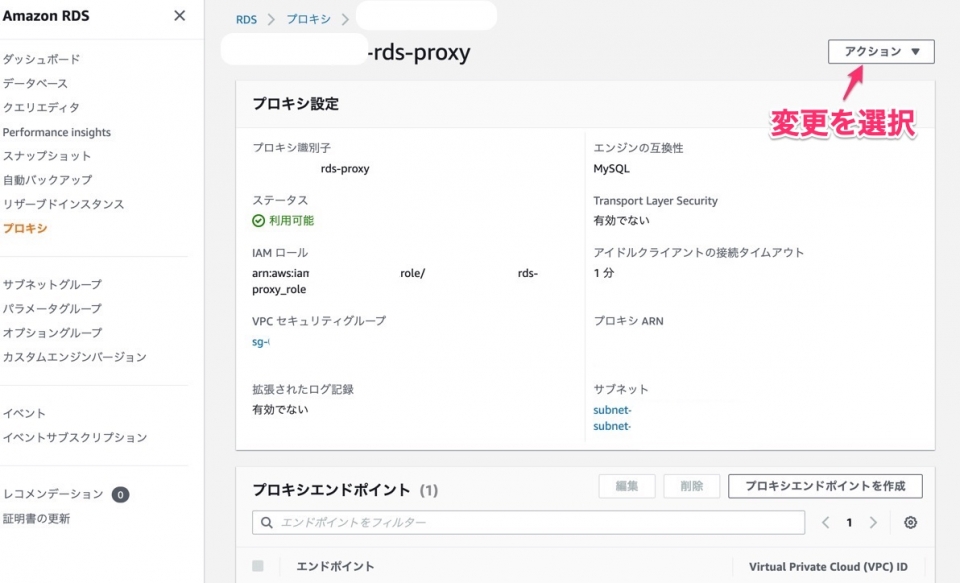Open the アクション menu
The height and width of the screenshot is (583, 960).
click(x=880, y=51)
